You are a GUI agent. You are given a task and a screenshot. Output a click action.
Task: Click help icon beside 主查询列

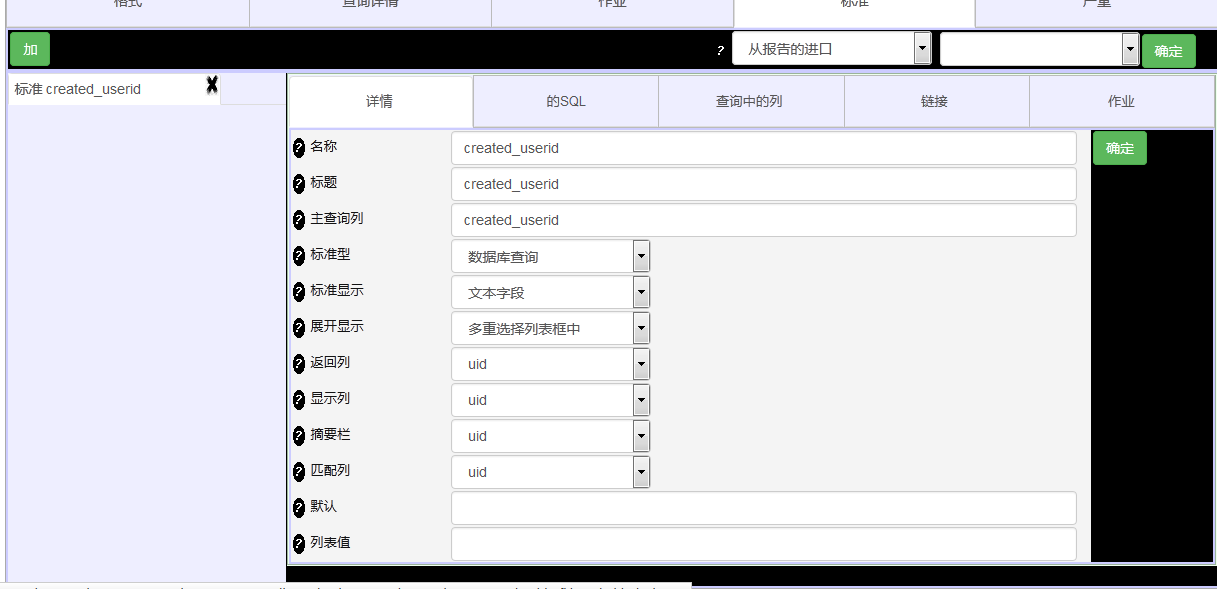point(298,220)
